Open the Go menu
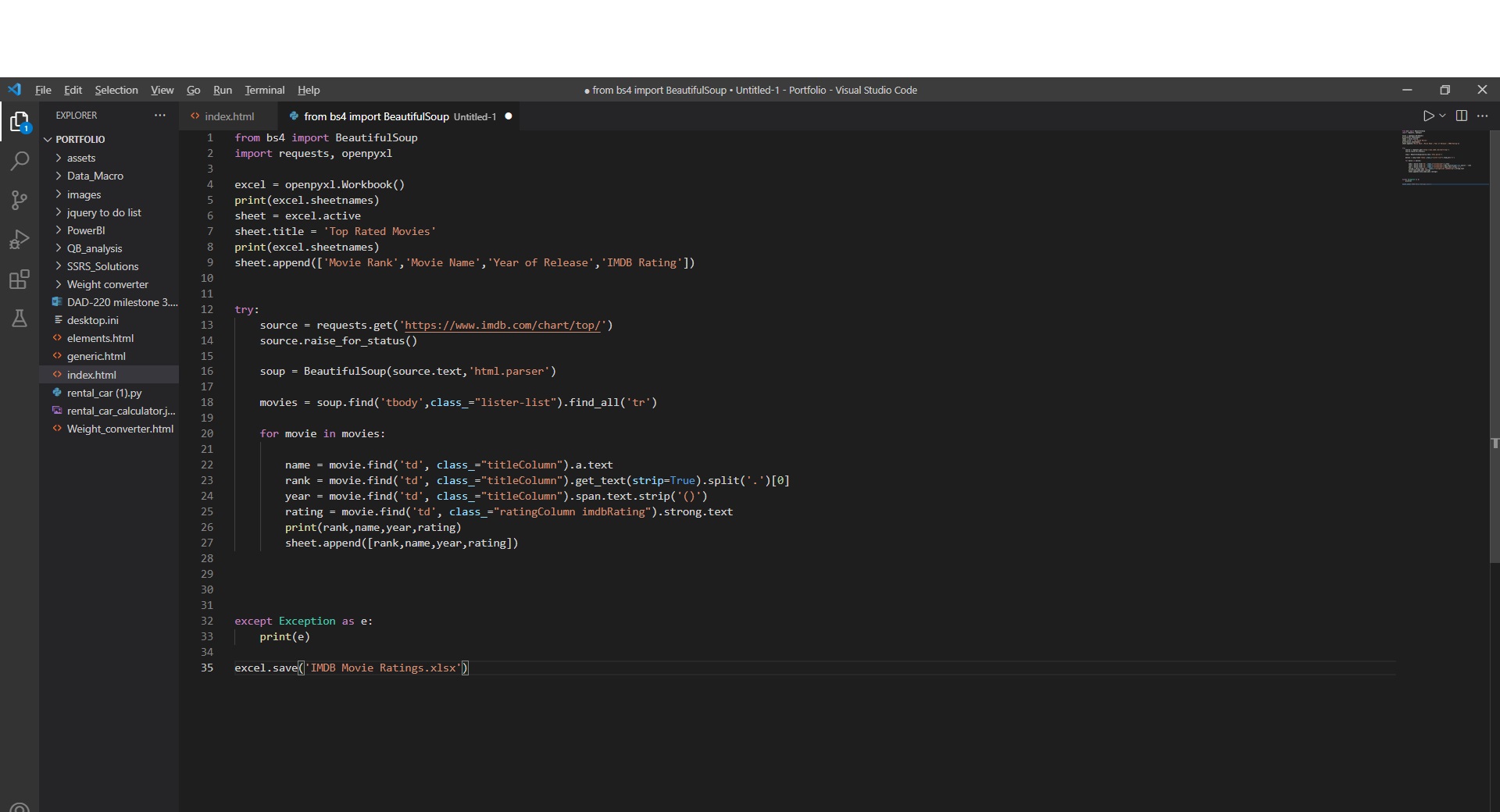The height and width of the screenshot is (812, 1500). pos(194,90)
